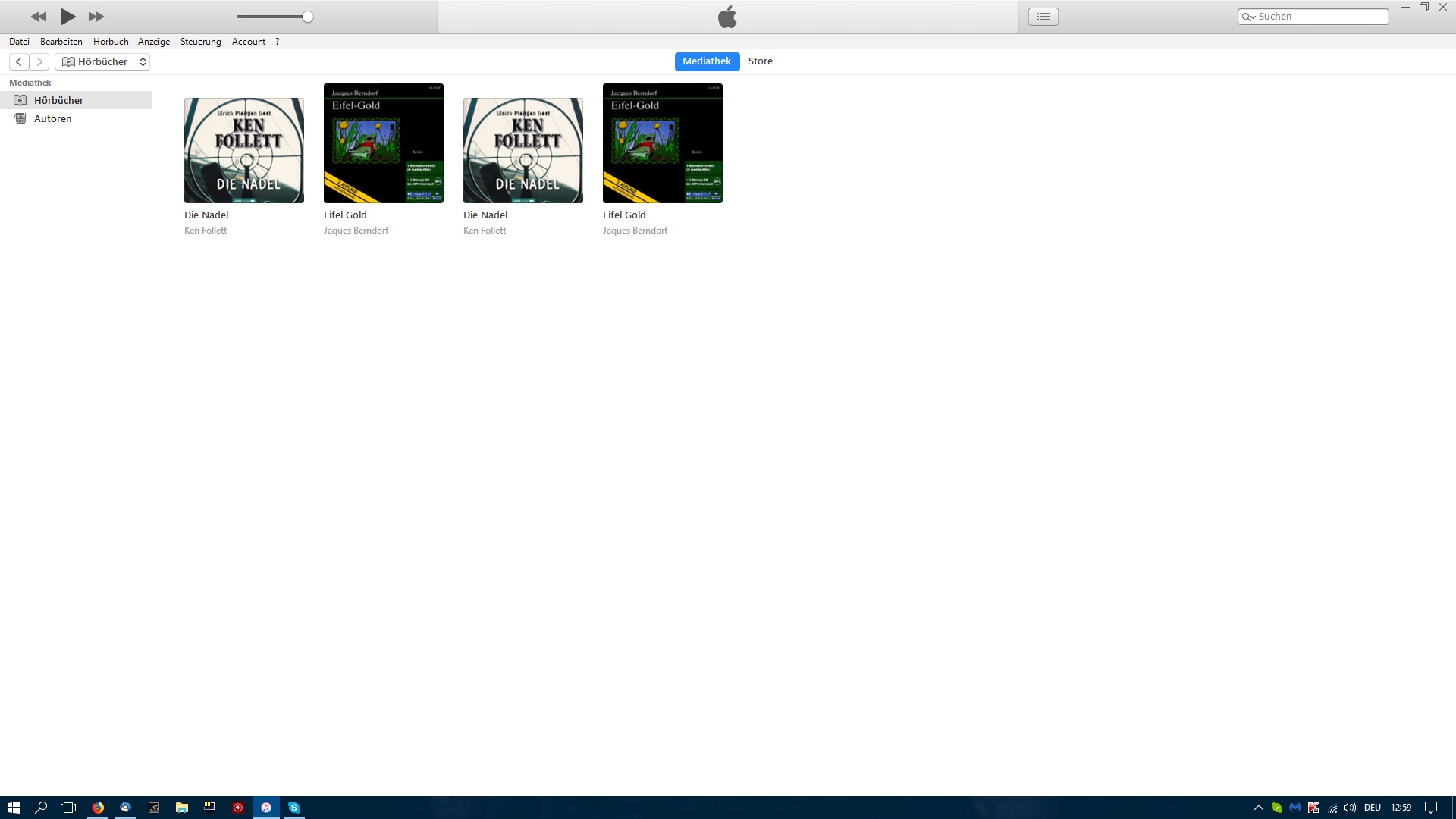Open the second Eifel-Gold audiobook cover
The width and height of the screenshot is (1456, 819).
click(x=663, y=143)
